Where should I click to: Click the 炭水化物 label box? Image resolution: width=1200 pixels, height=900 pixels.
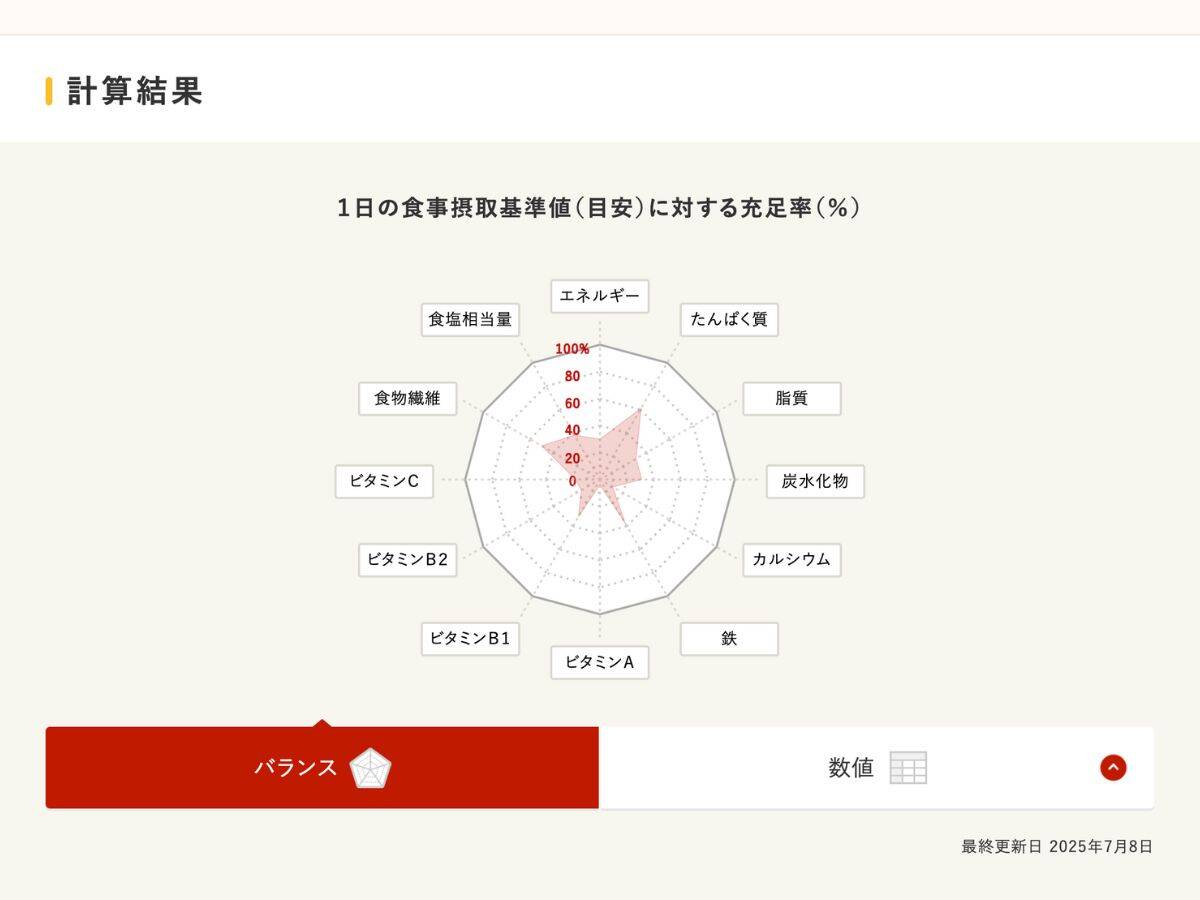814,481
